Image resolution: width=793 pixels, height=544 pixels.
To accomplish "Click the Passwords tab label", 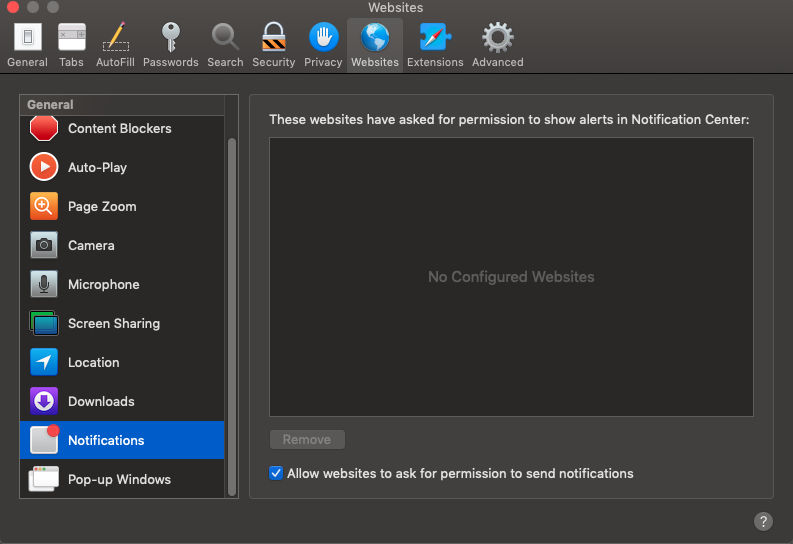I will [x=170, y=62].
